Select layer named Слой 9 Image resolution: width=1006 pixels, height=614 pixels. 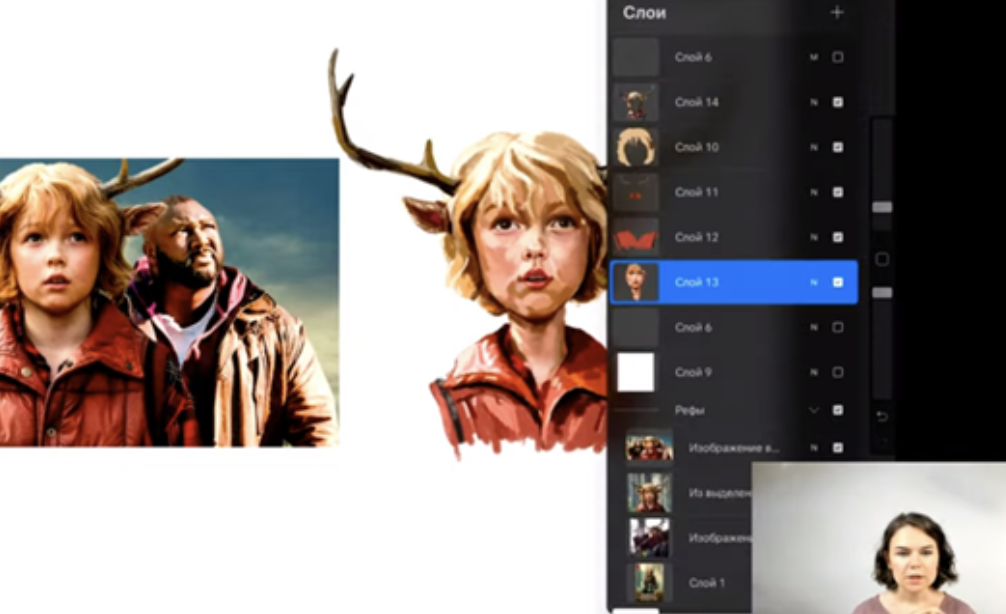pos(694,372)
